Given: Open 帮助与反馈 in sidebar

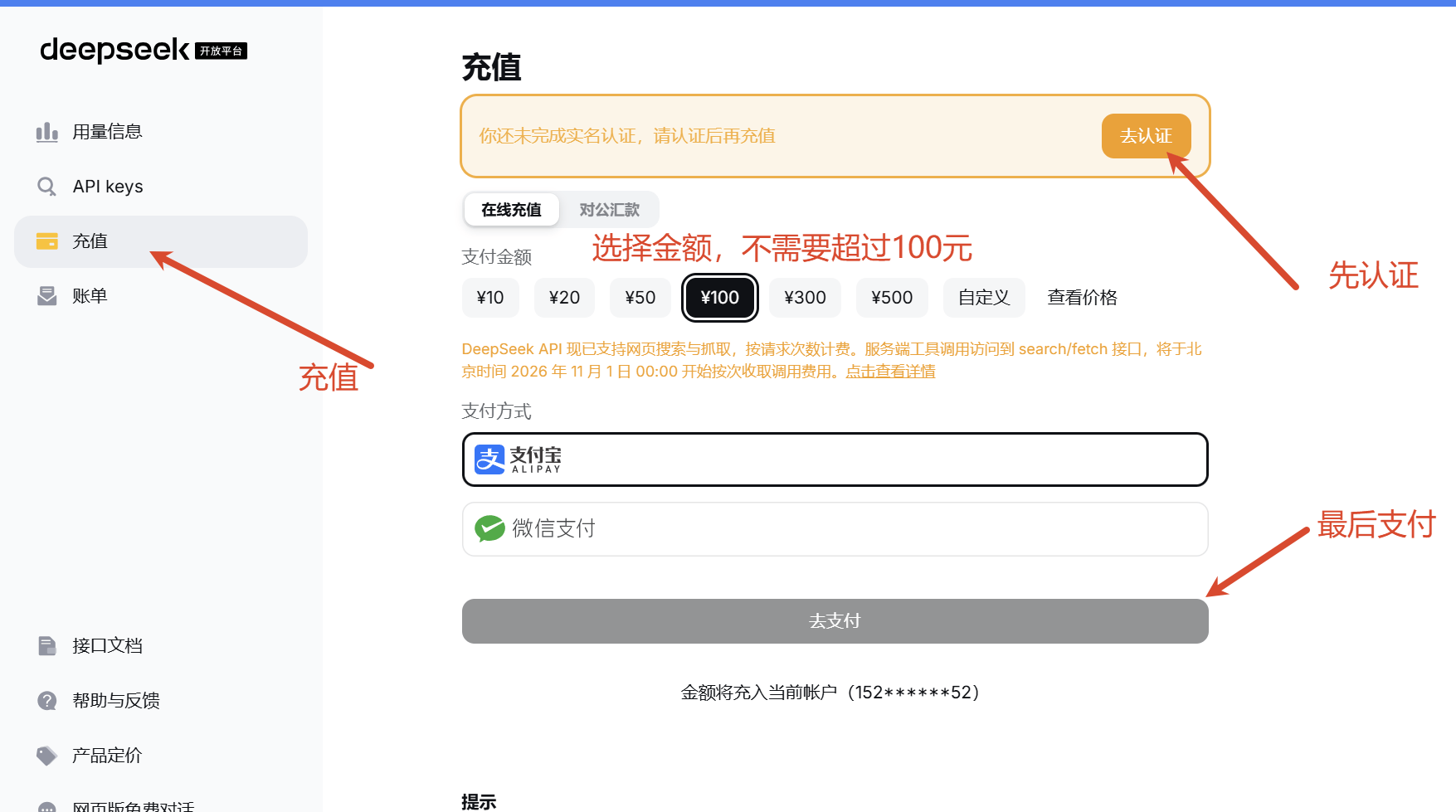Looking at the screenshot, I should coord(161,701).
